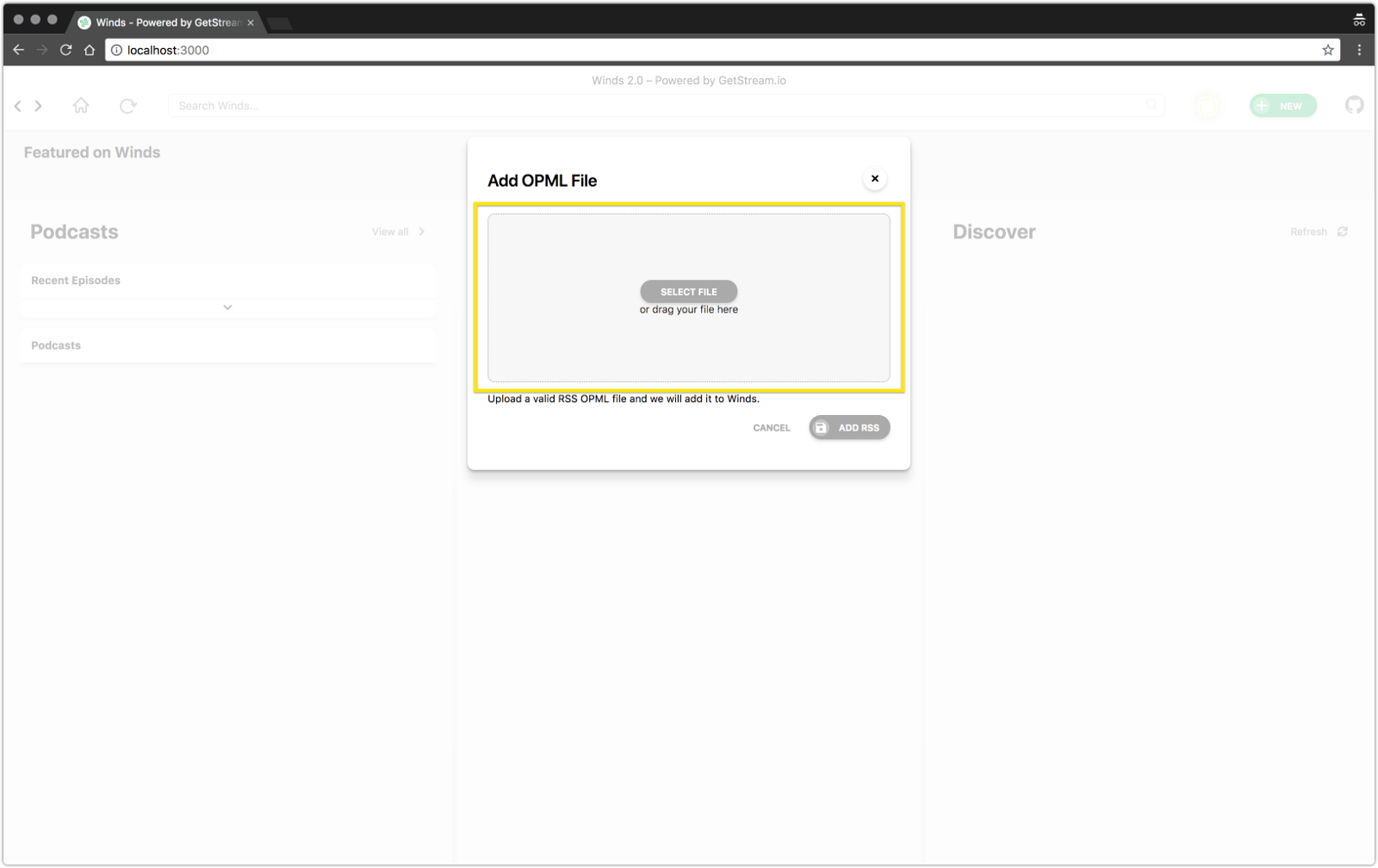
Task: Close the Winds browser tab
Action: coord(251,22)
